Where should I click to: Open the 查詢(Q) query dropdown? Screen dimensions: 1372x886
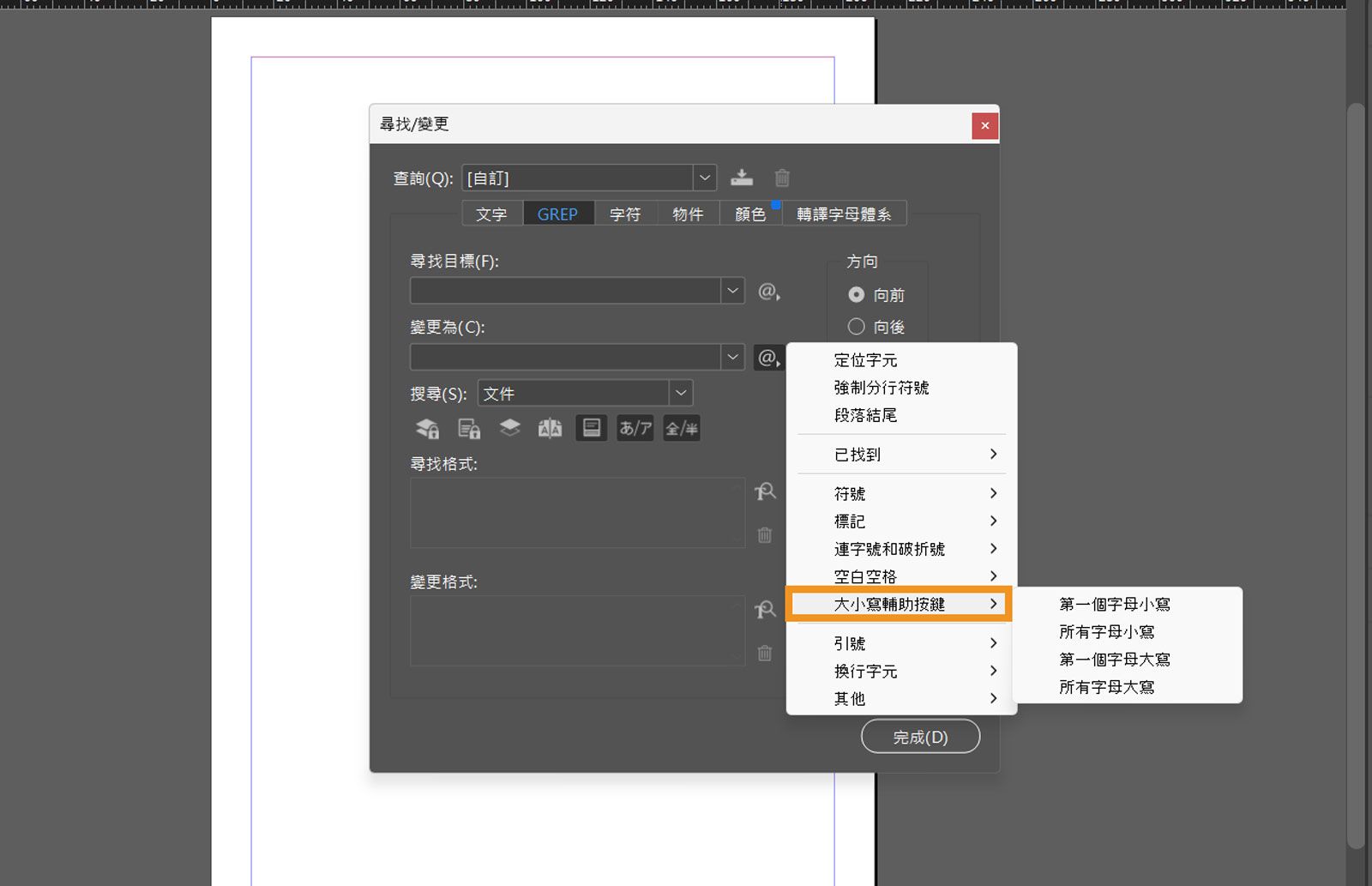pos(704,178)
